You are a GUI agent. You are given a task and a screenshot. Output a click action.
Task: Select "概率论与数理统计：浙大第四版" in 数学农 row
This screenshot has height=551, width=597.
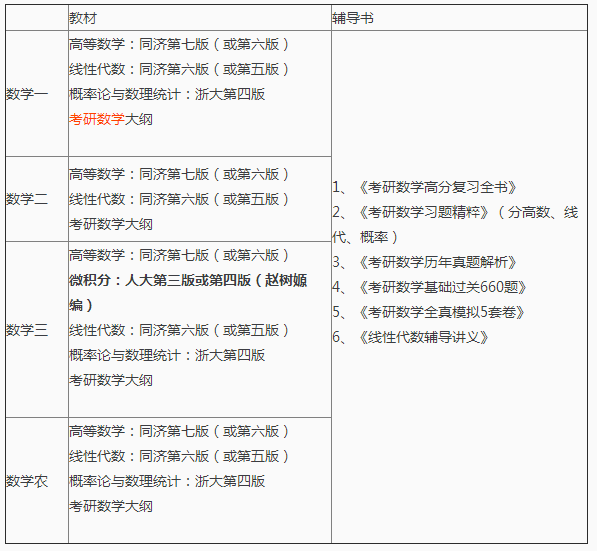pos(167,481)
